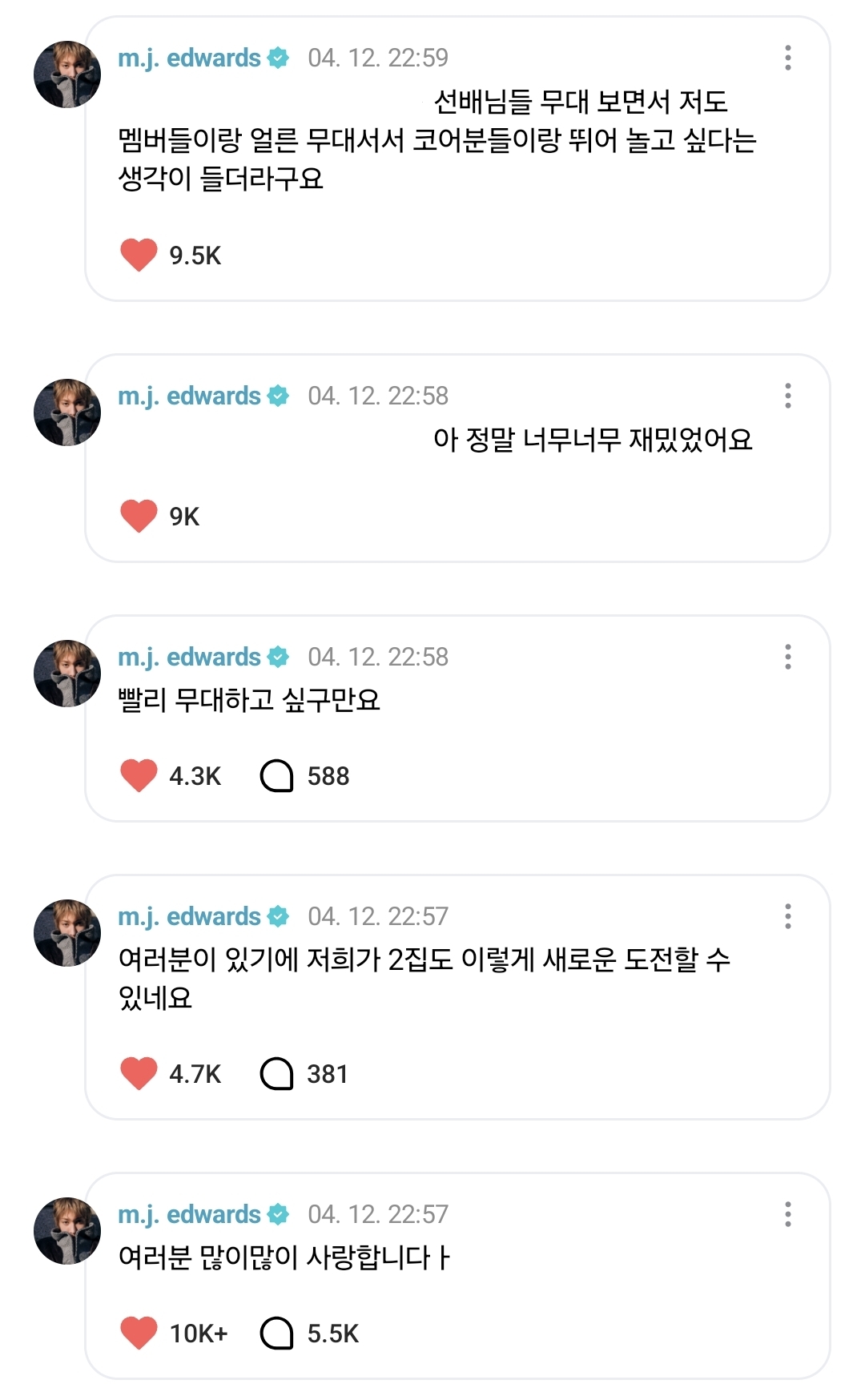The width and height of the screenshot is (865, 1400).
Task: Tap the avatar beside the 9K post
Action: [x=67, y=412]
